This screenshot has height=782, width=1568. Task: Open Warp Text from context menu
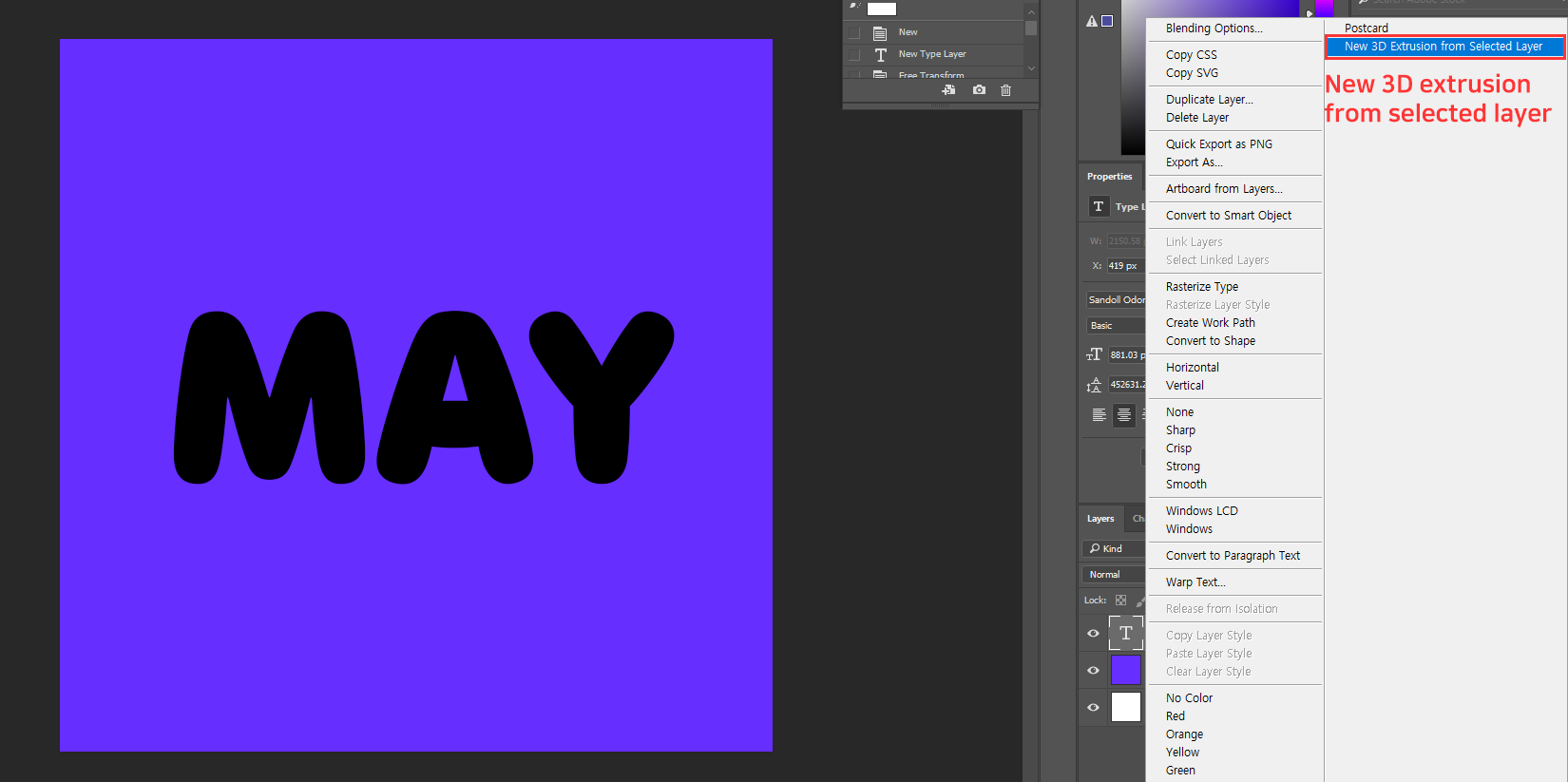1196,582
